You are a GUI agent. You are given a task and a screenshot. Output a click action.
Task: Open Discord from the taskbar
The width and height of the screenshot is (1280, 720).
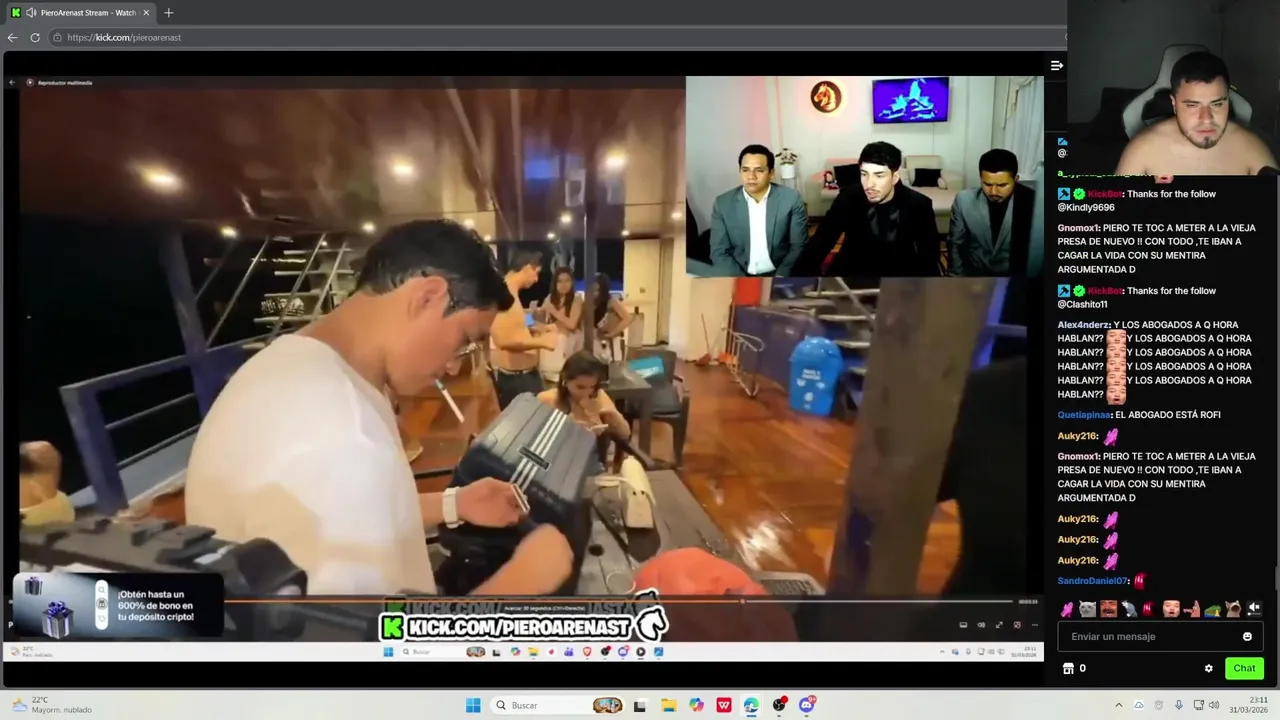807,705
